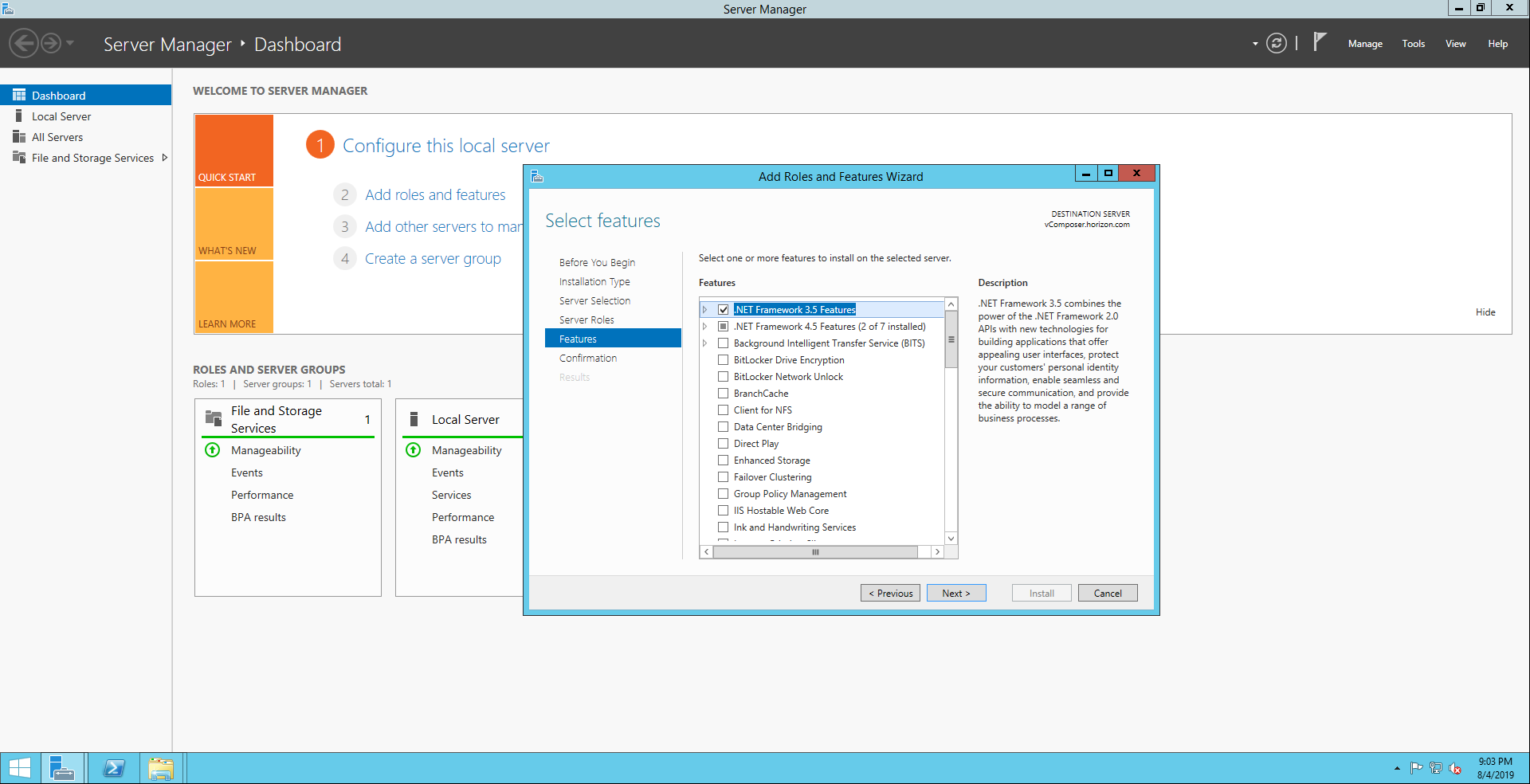
Task: Uncheck .NET Framework 3.5 Features
Action: click(724, 310)
